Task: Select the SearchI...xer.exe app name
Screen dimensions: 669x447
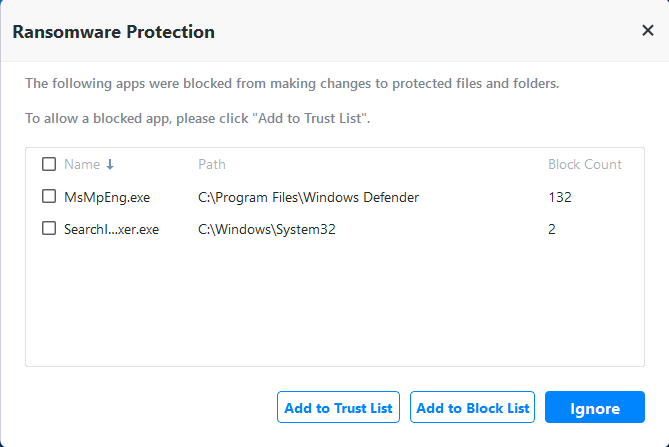Action: (x=111, y=230)
